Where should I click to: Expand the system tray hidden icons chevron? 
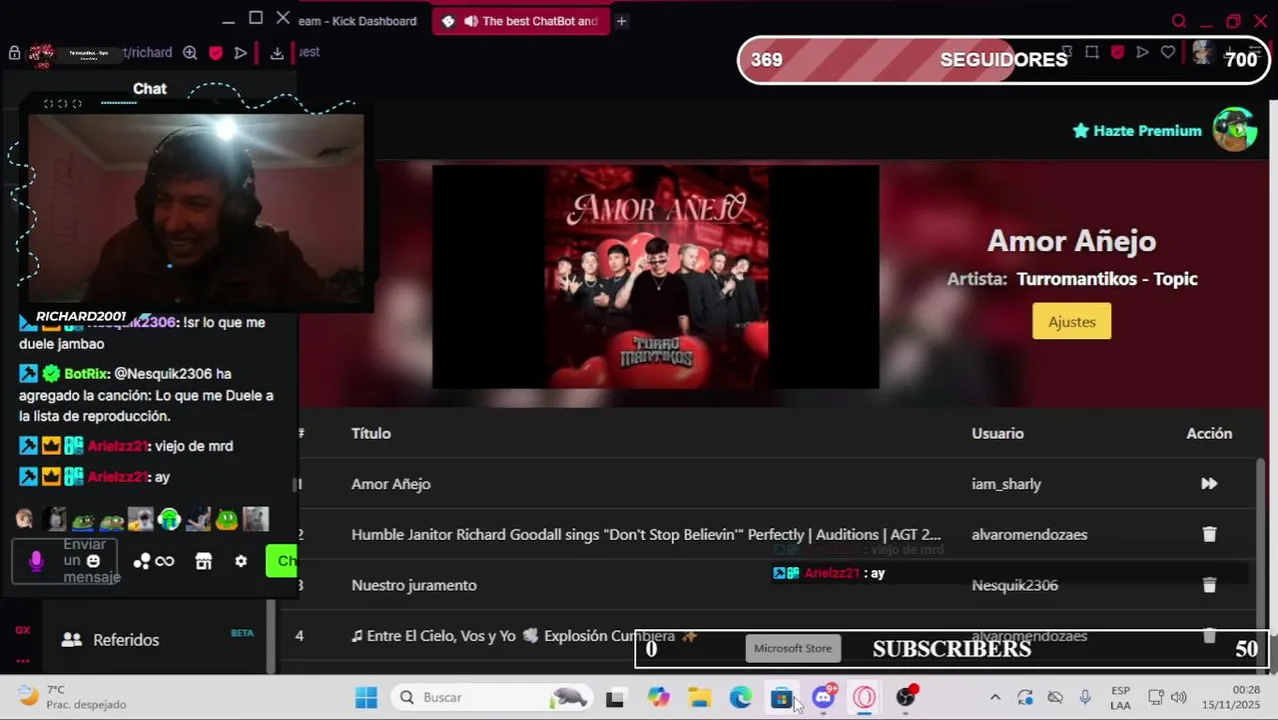click(x=995, y=698)
